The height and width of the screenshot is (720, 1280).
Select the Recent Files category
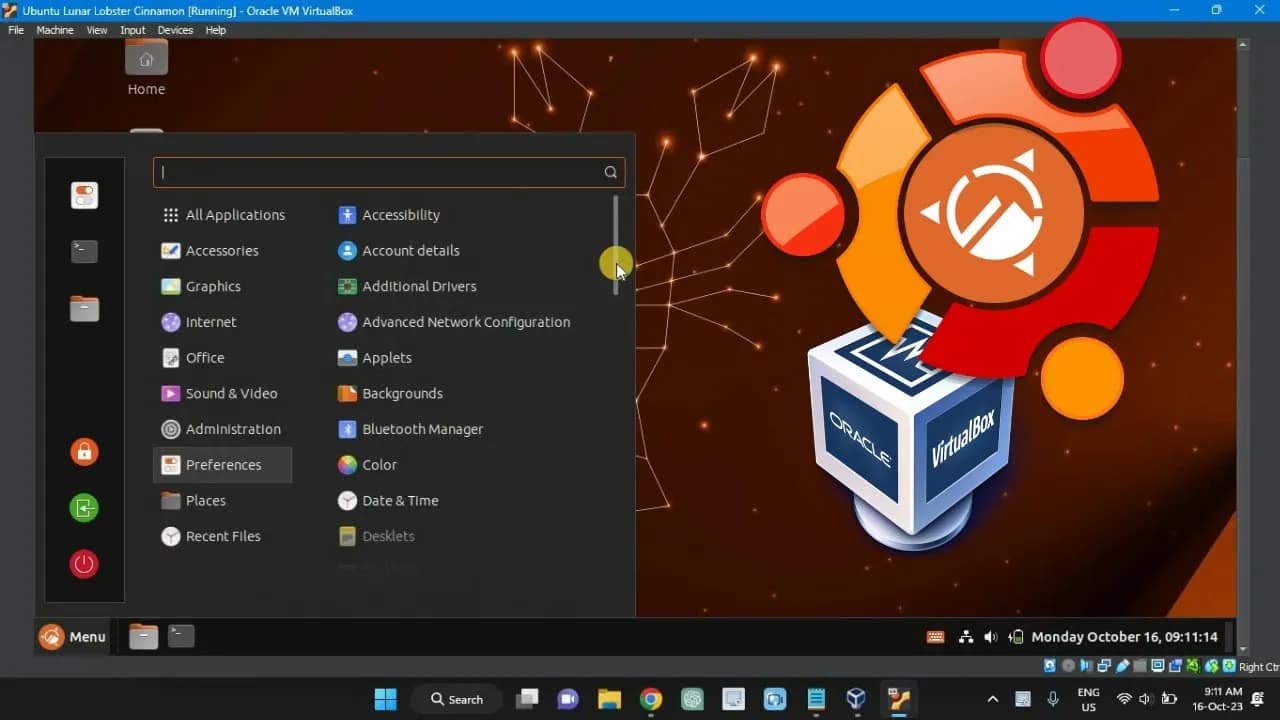coord(222,536)
